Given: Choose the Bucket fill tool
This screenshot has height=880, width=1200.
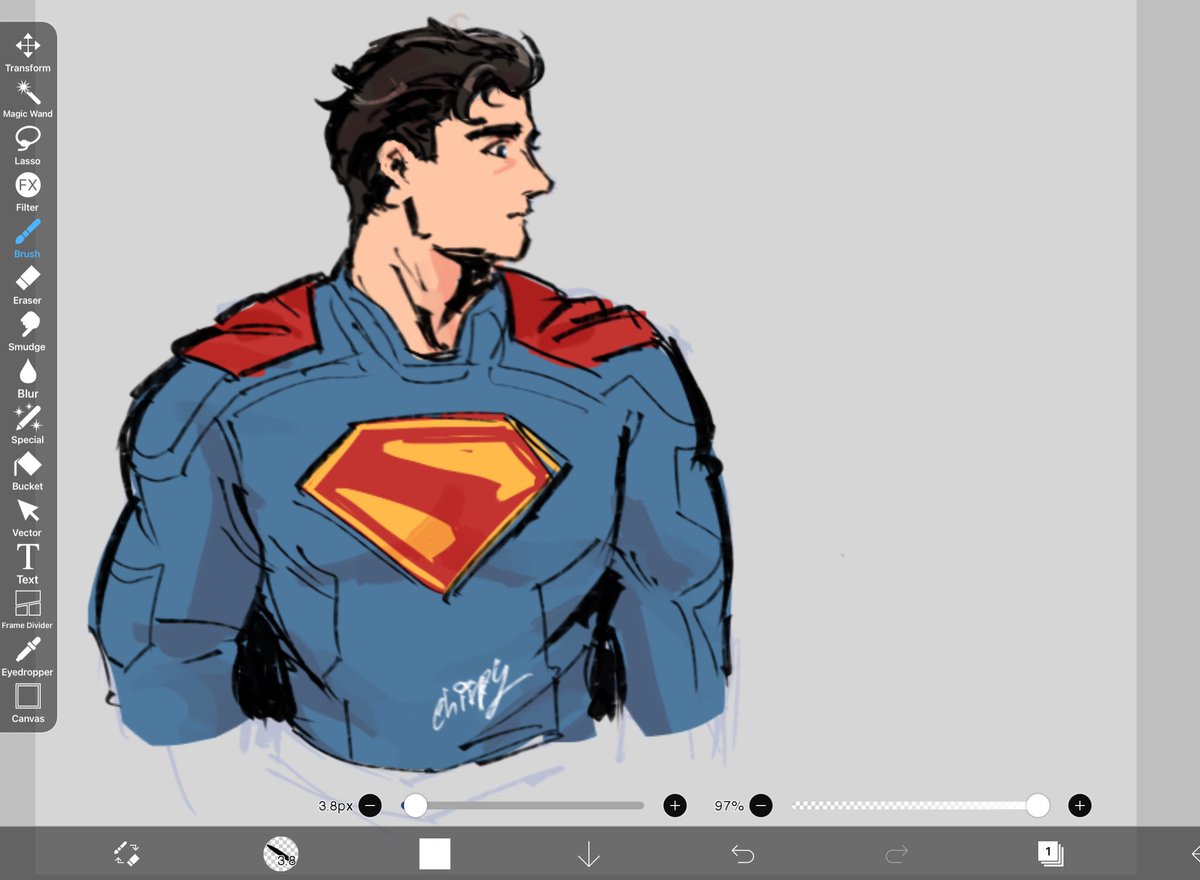Looking at the screenshot, I should pos(28,471).
